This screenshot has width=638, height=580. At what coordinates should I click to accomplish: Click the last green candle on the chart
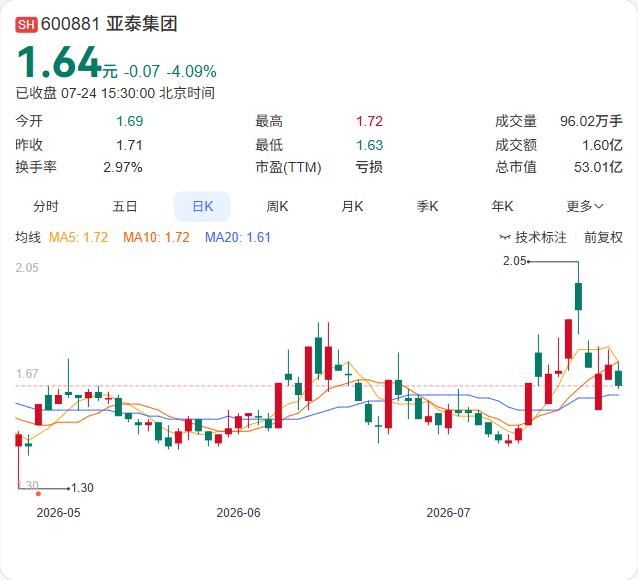point(618,378)
